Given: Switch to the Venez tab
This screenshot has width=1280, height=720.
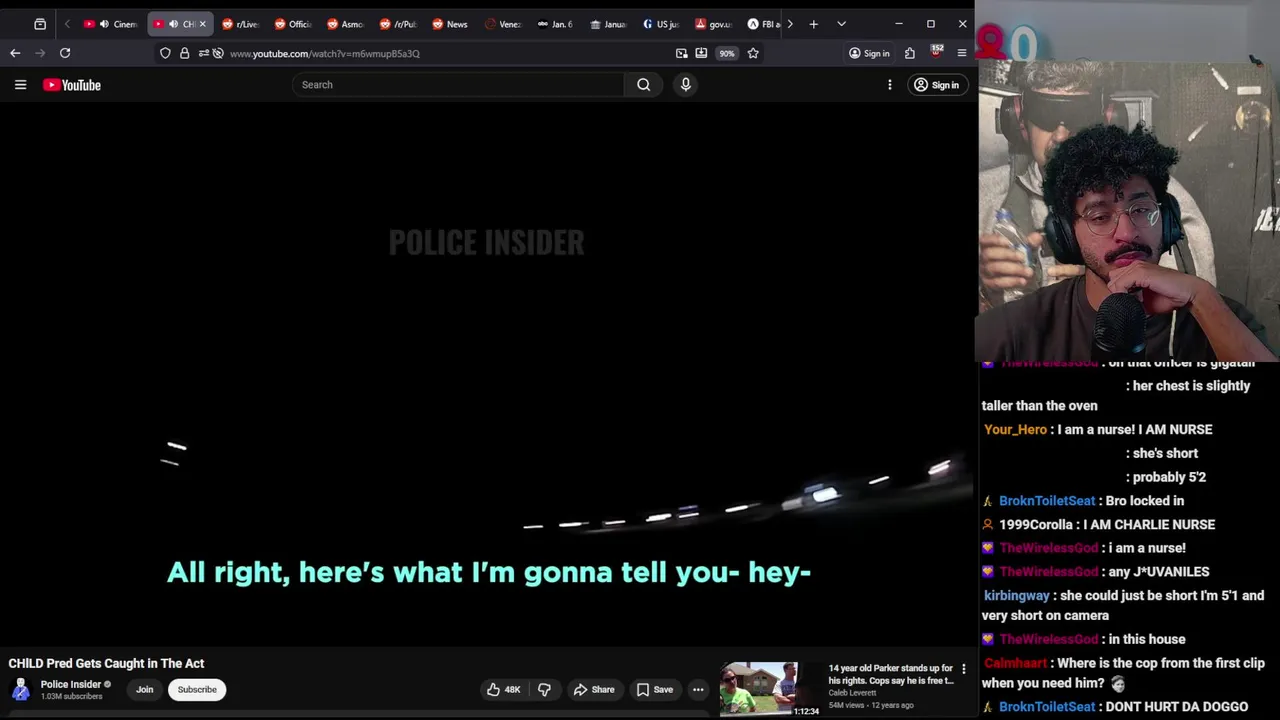Looking at the screenshot, I should pyautogui.click(x=503, y=24).
